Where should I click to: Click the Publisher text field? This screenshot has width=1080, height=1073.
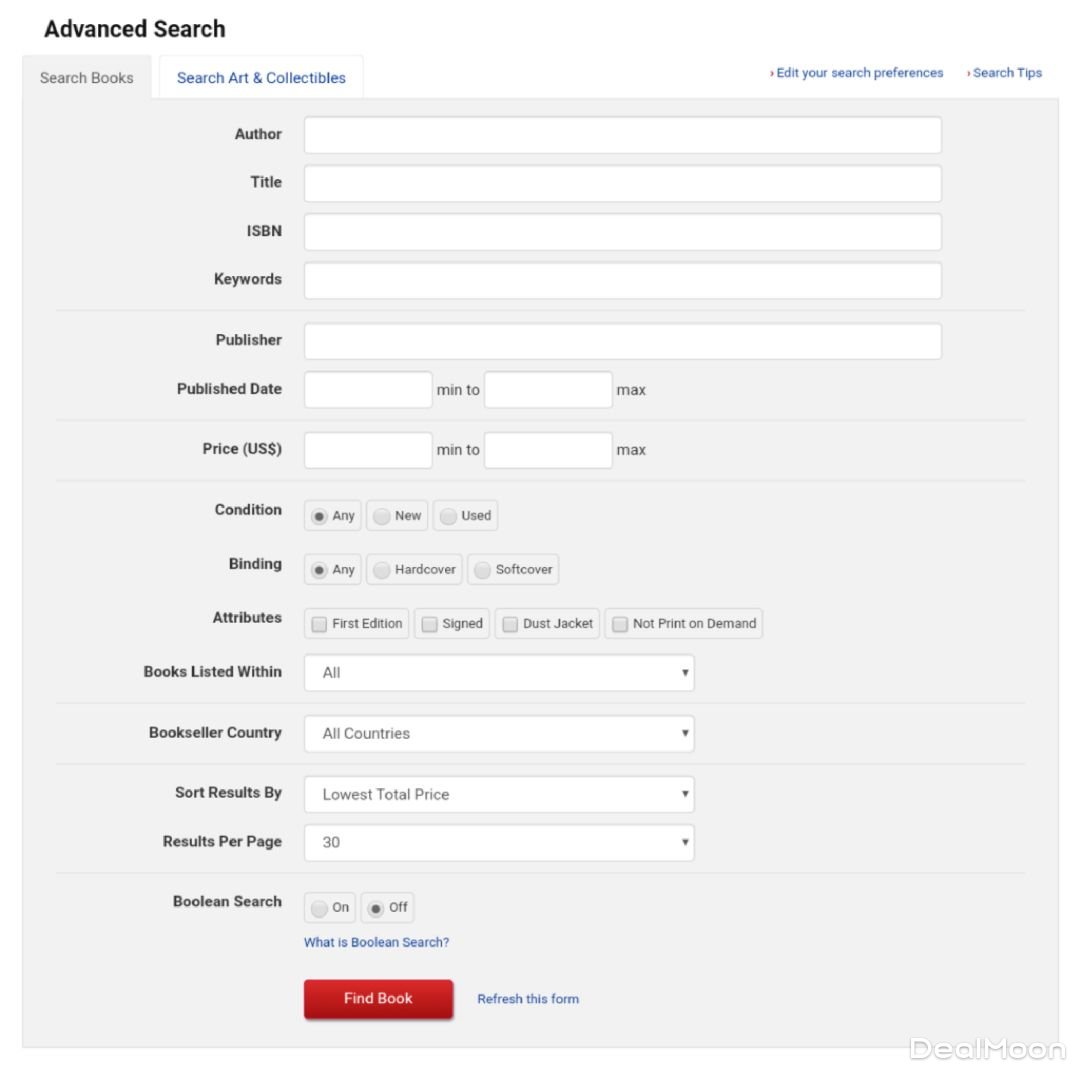point(622,341)
